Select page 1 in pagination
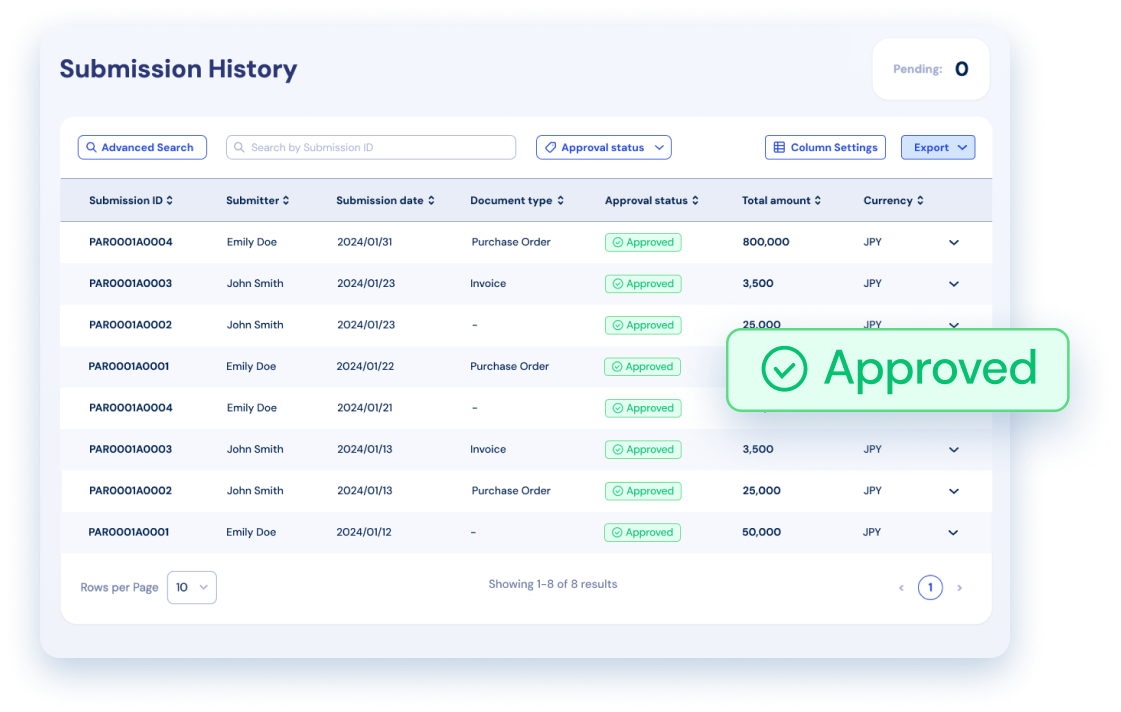 pos(930,588)
